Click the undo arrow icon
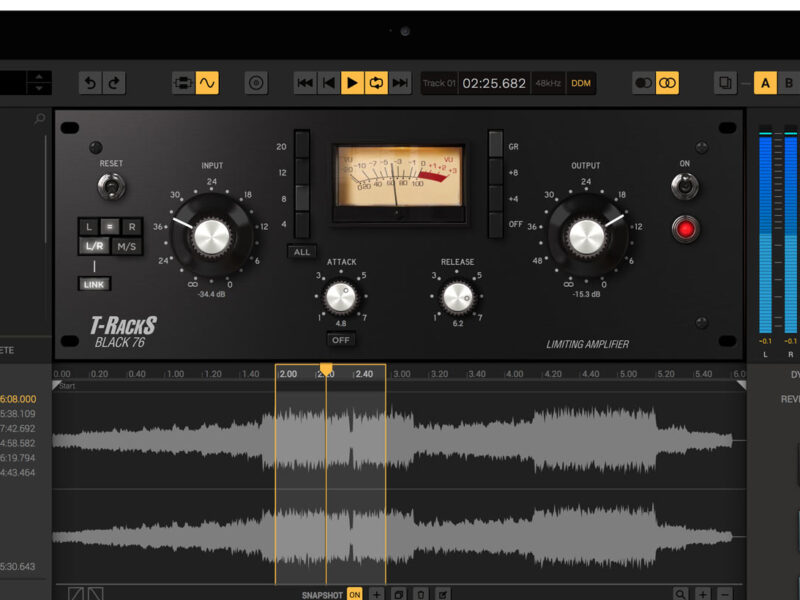This screenshot has width=800, height=600. [x=91, y=83]
